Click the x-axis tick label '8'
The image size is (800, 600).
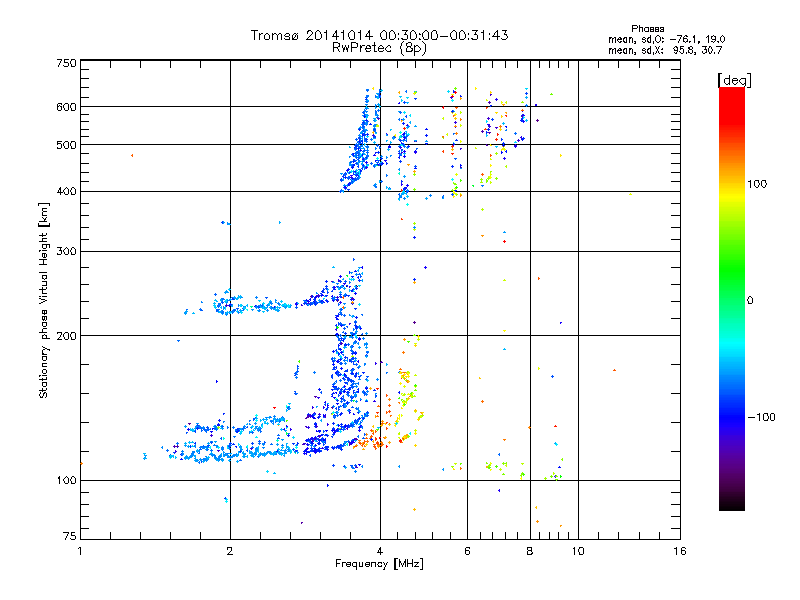point(530,551)
